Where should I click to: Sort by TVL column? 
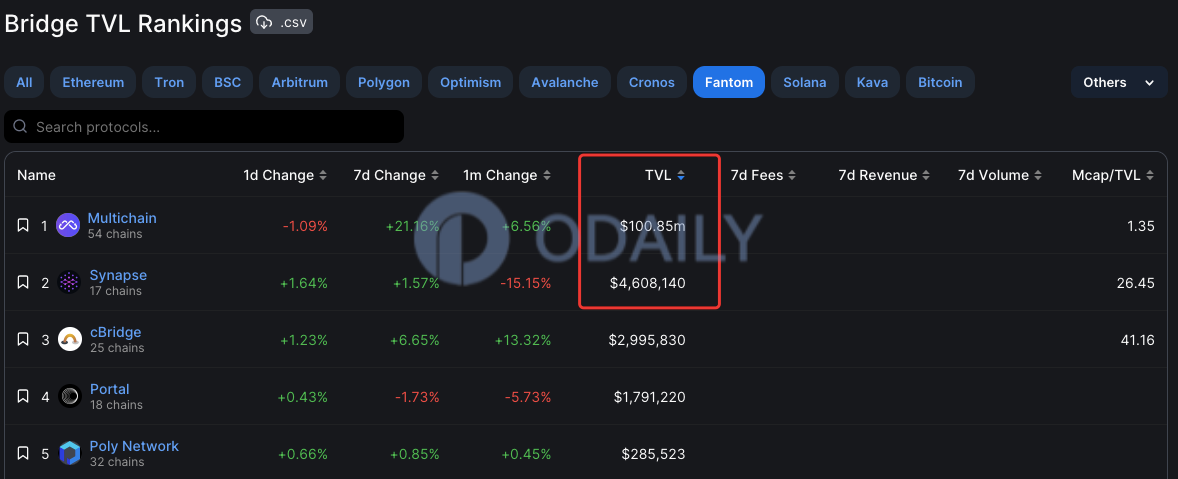point(665,176)
